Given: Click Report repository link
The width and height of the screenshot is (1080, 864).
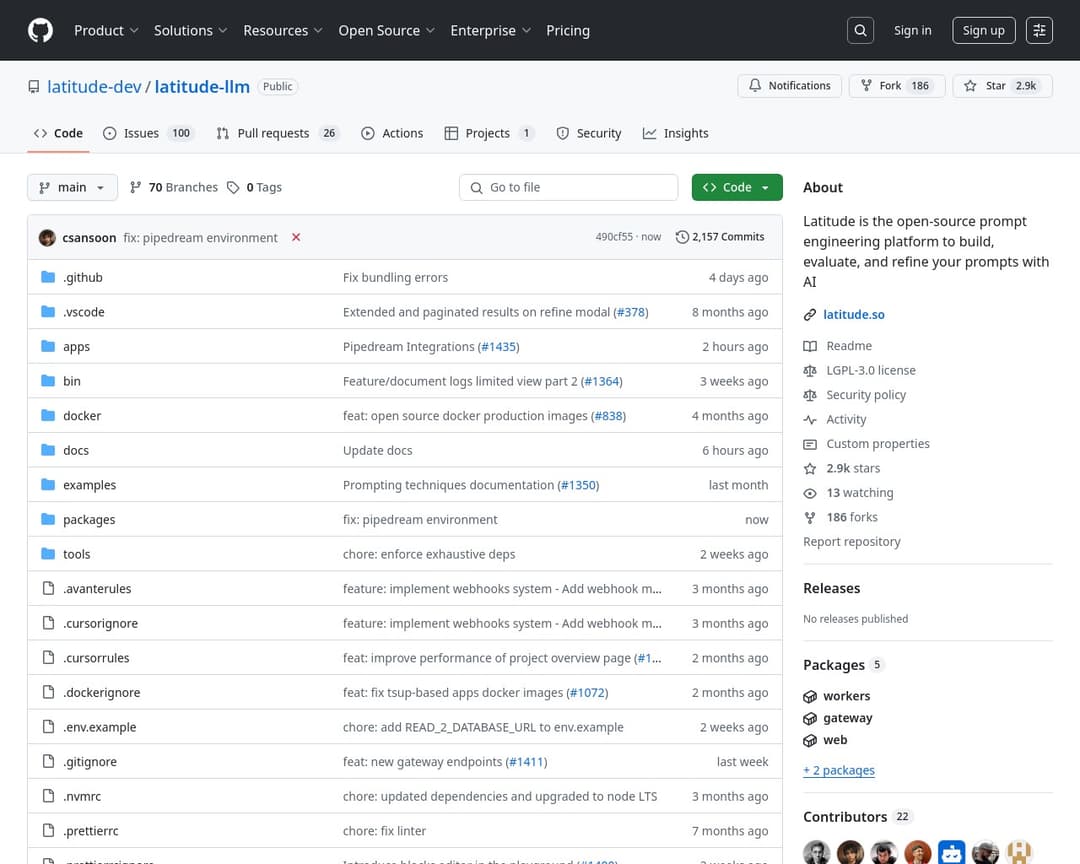Looking at the screenshot, I should 851,542.
